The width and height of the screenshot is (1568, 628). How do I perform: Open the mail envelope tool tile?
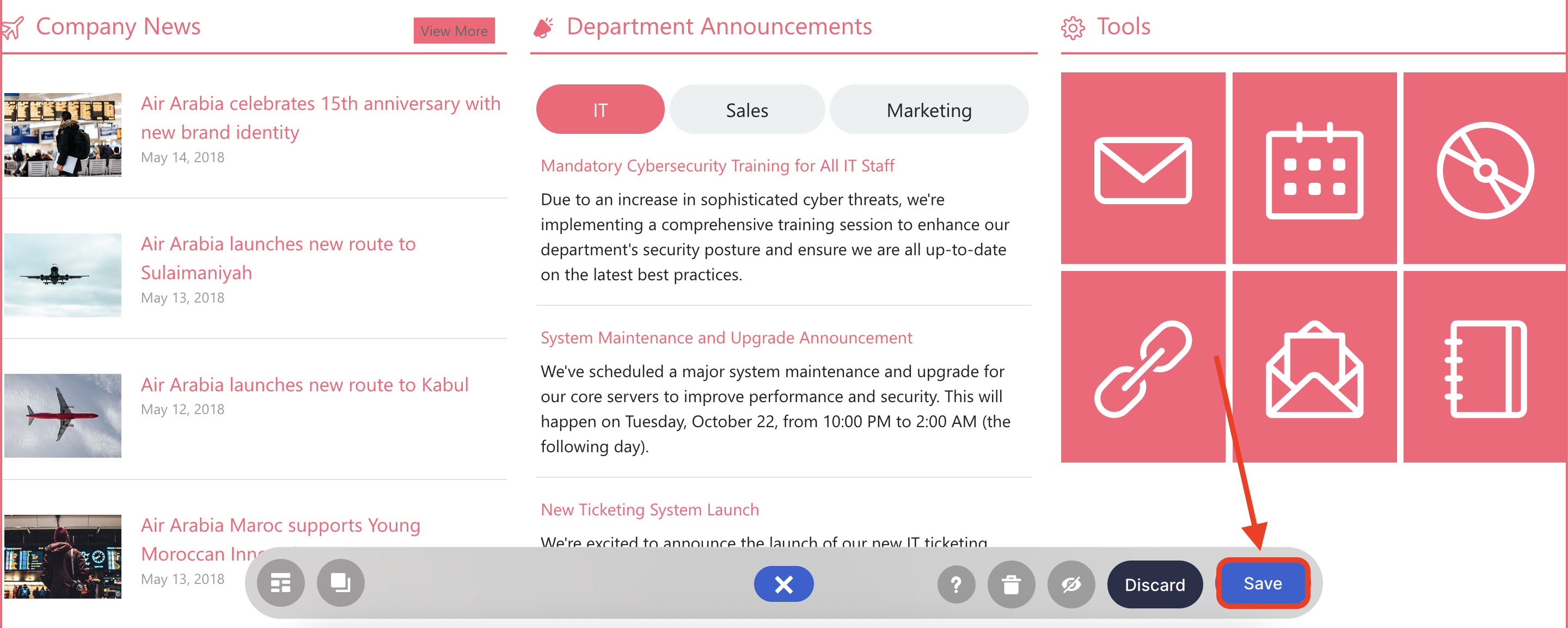point(1143,169)
